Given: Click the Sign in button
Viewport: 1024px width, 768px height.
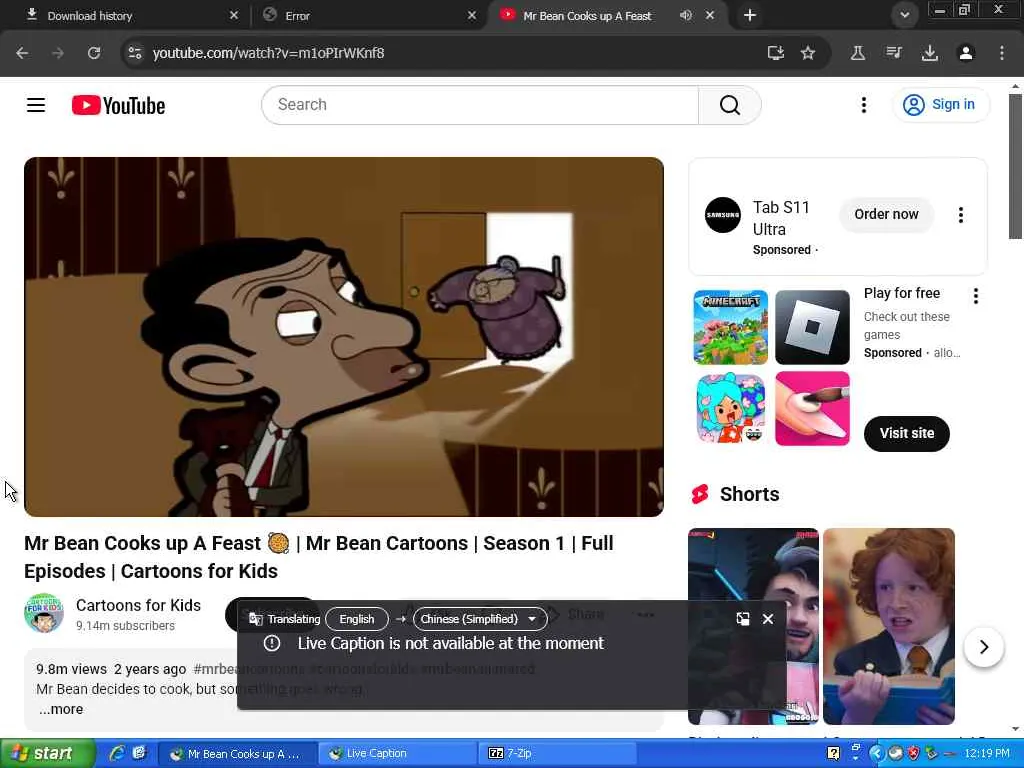Looking at the screenshot, I should point(941,104).
